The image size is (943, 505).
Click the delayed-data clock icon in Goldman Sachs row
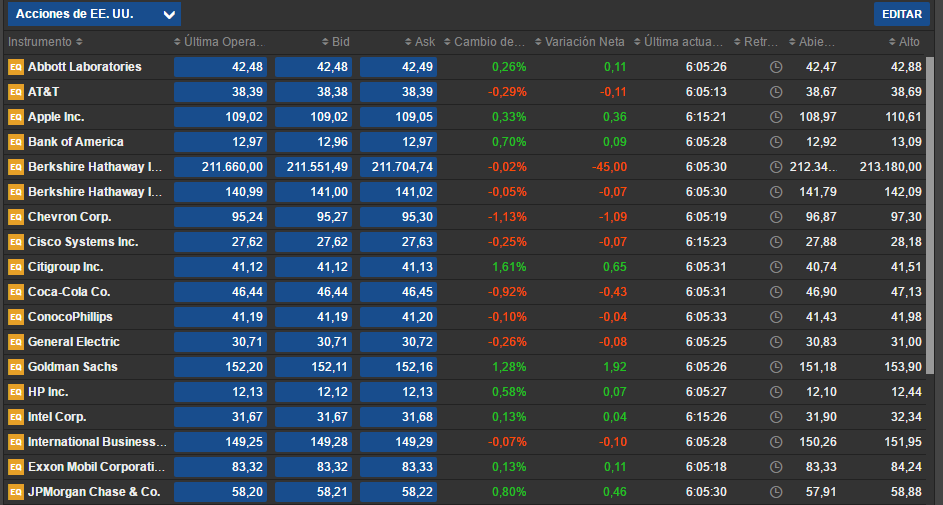[776, 367]
